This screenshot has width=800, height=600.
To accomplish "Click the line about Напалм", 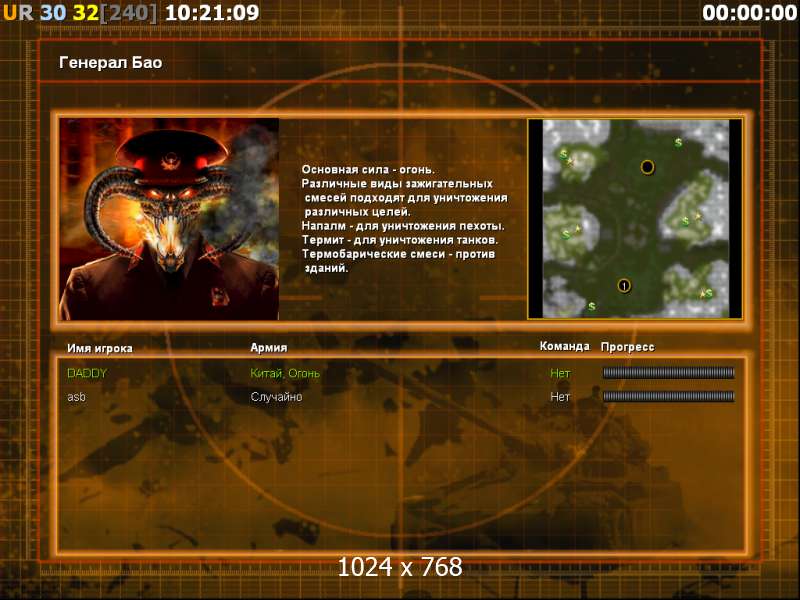I will (x=403, y=226).
